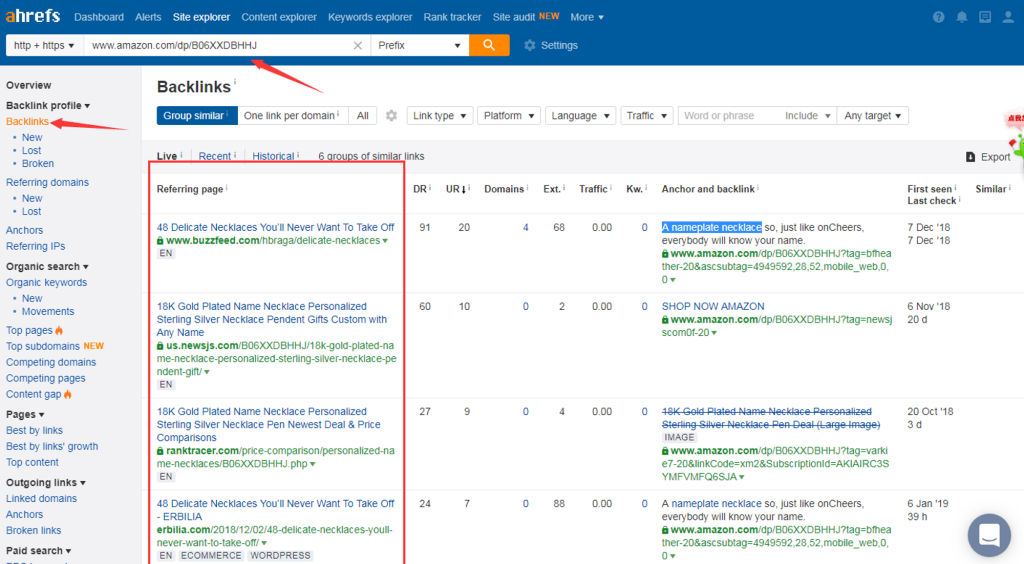Open the Traffic filter dropdown
The image size is (1024, 564).
click(x=647, y=116)
